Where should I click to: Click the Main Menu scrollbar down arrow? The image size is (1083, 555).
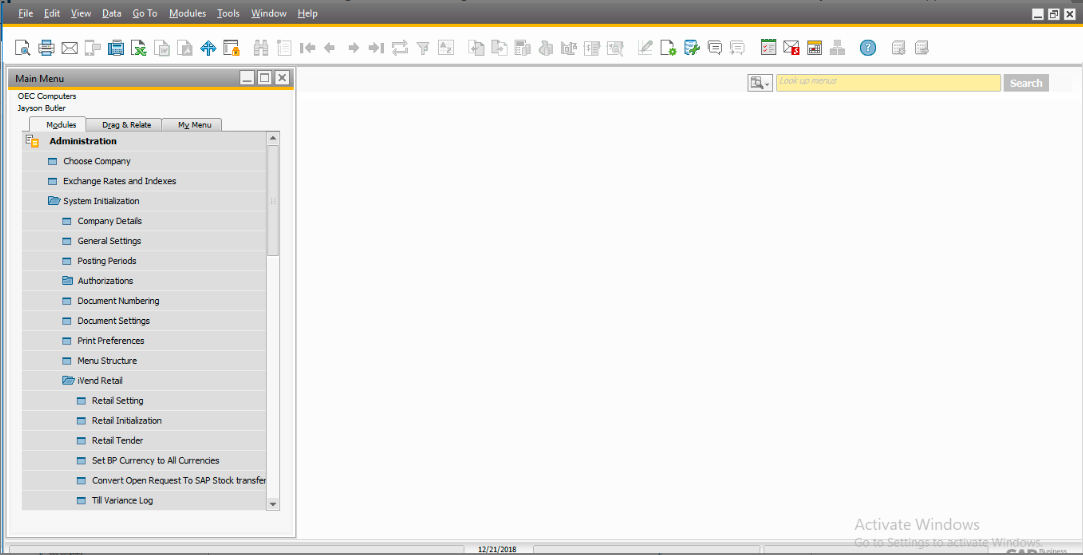click(273, 505)
